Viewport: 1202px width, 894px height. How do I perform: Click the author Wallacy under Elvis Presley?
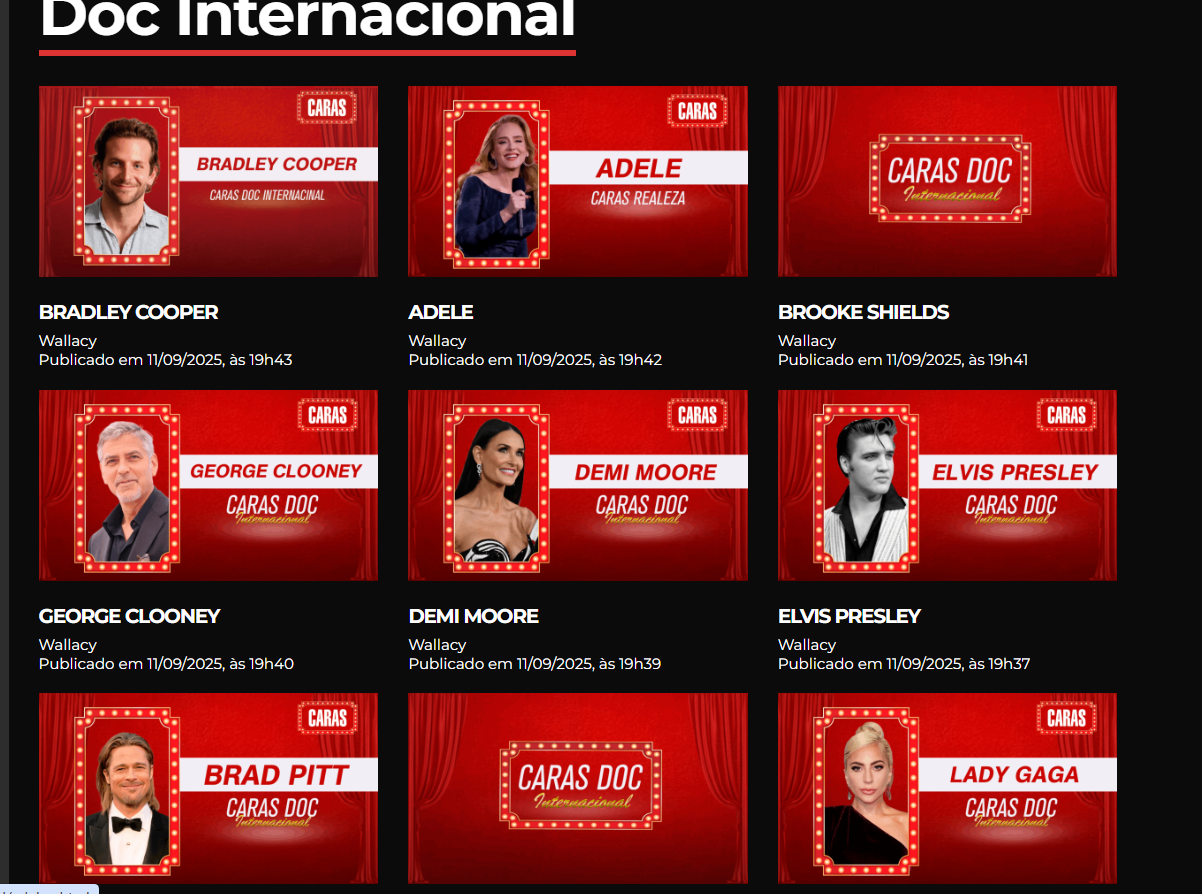click(807, 645)
